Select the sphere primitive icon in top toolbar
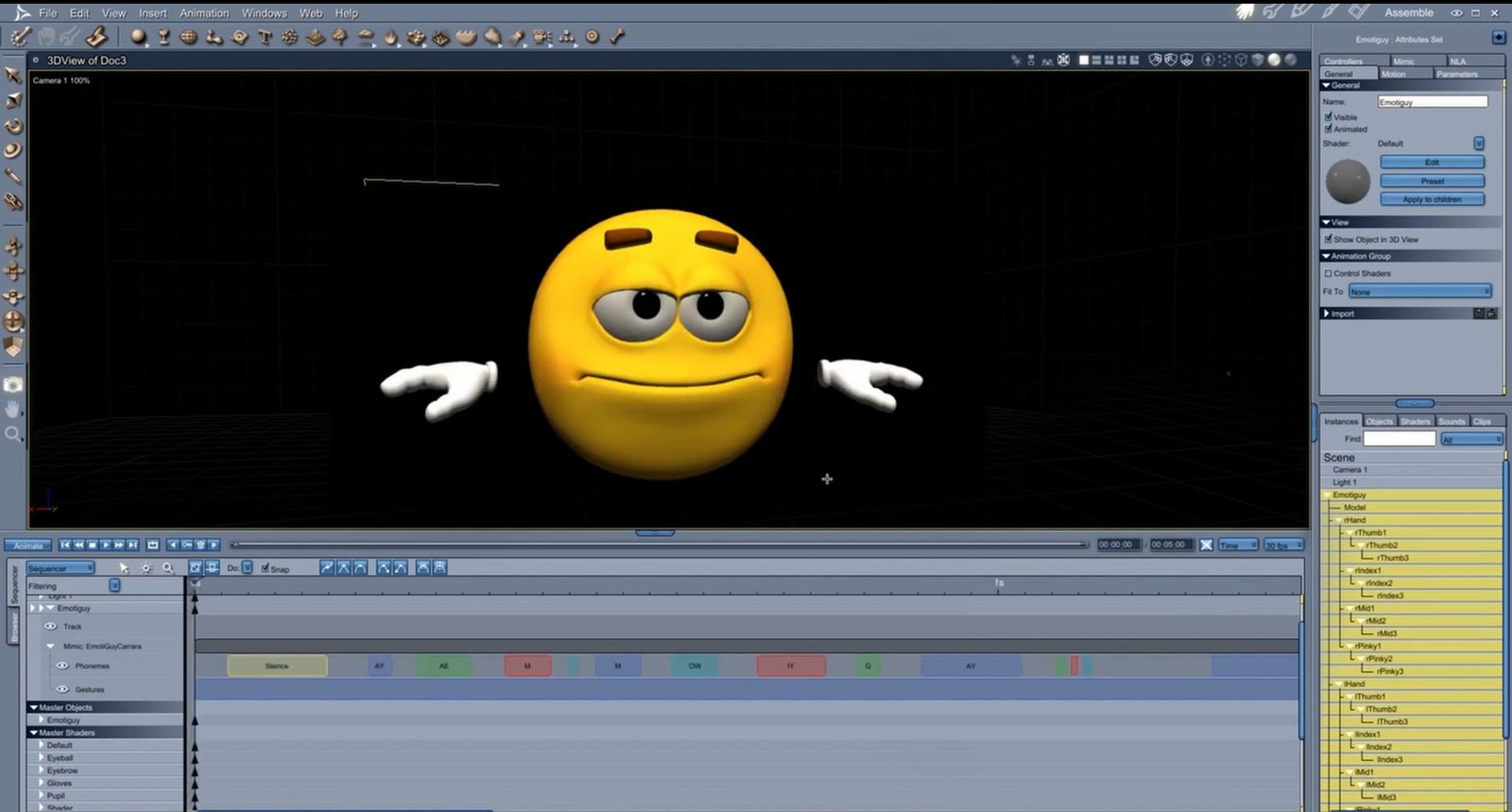The width and height of the screenshot is (1512, 812). (x=139, y=37)
